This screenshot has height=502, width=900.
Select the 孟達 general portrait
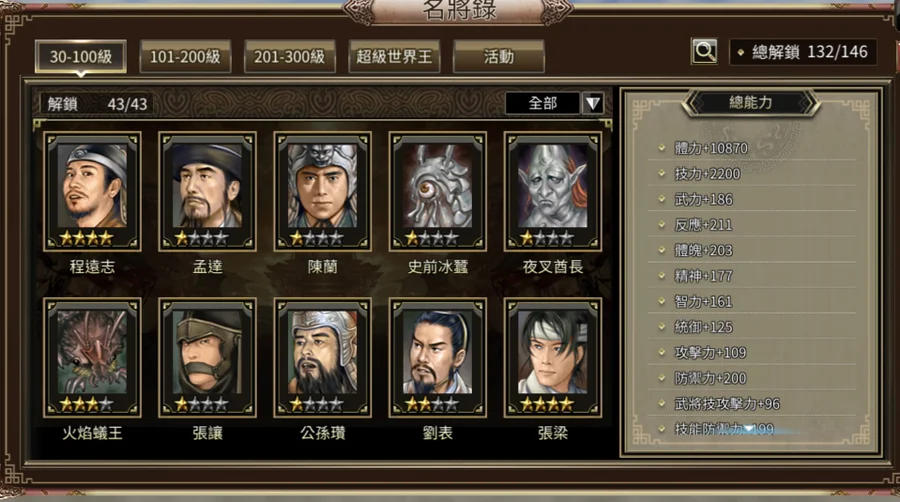point(207,191)
